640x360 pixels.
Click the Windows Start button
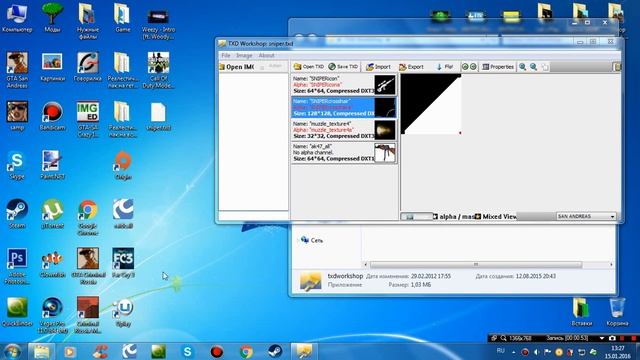point(12,351)
